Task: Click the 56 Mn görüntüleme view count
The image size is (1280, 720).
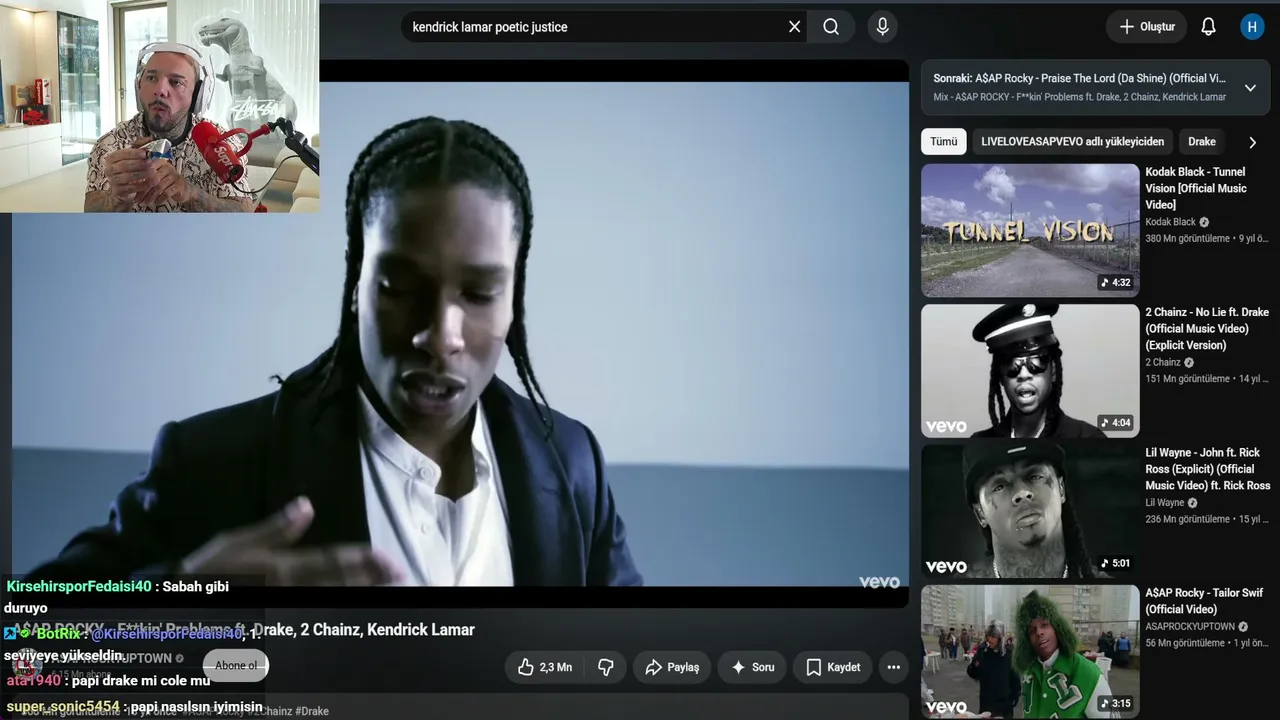Action: (x=1185, y=643)
